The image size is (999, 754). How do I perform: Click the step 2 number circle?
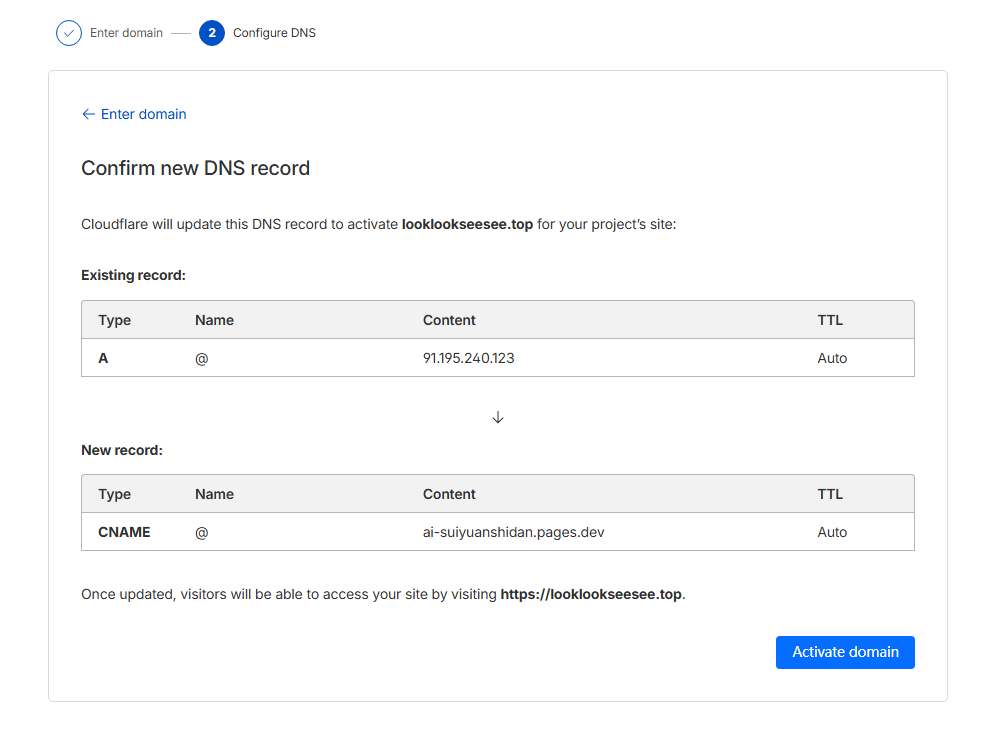[212, 33]
